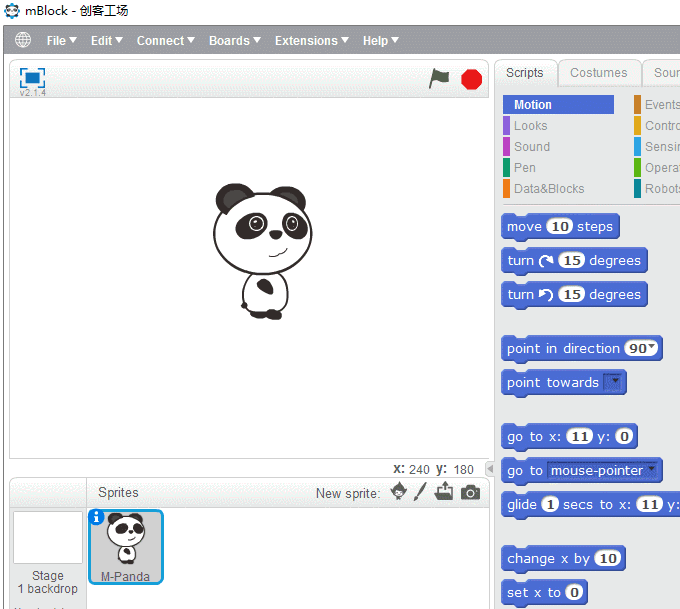
Task: Paint new sprite with brush icon
Action: (420, 492)
